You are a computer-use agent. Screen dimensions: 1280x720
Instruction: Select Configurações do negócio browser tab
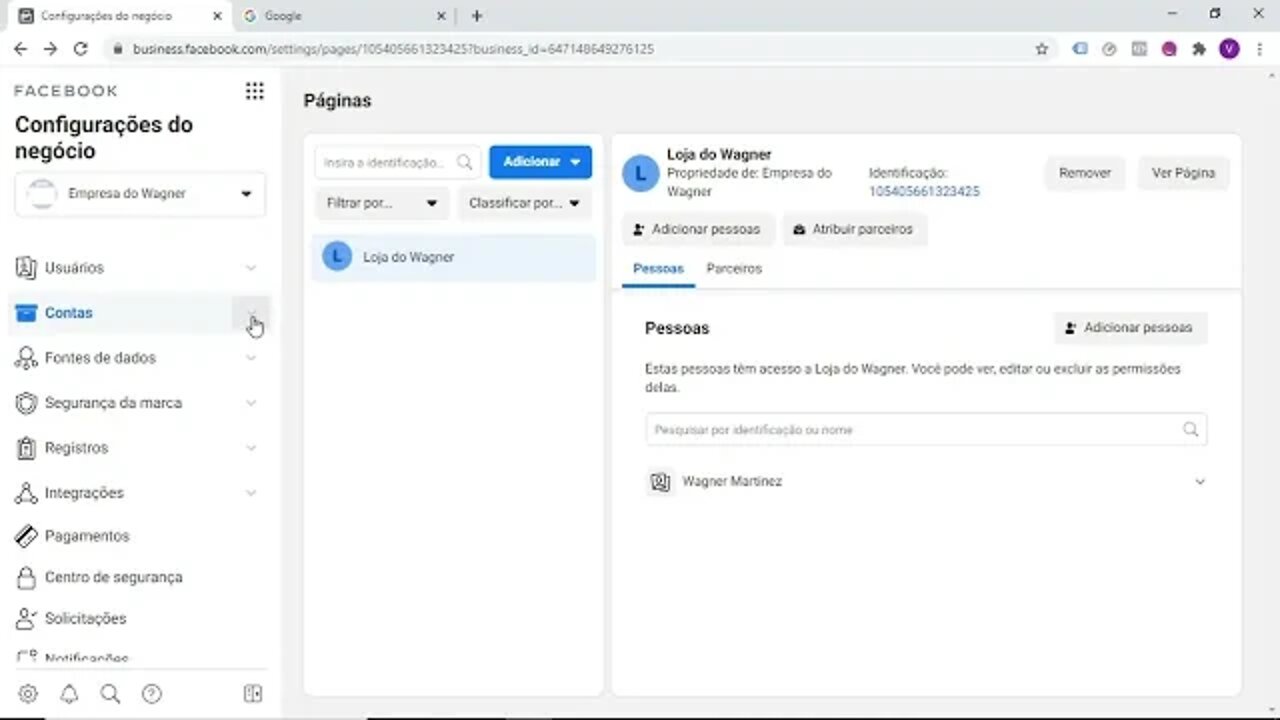118,16
